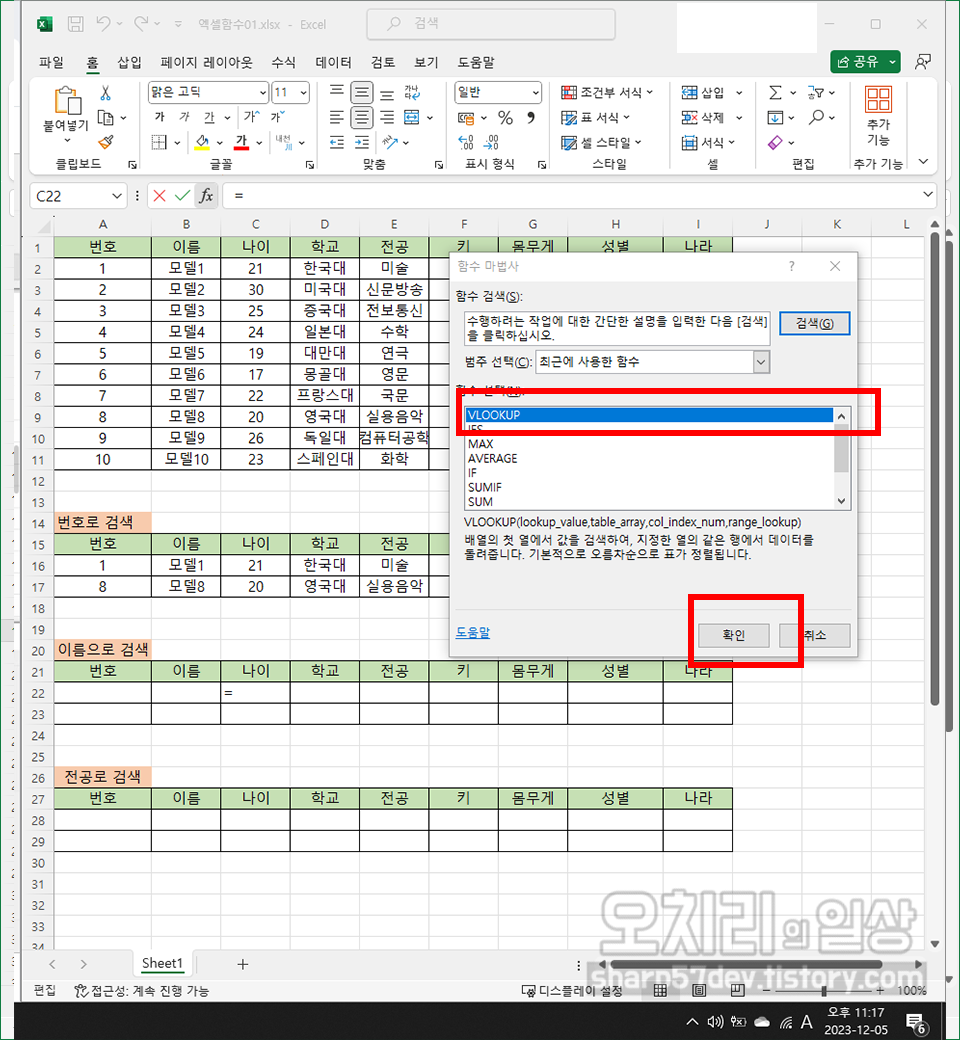This screenshot has width=960, height=1040.
Task: Increase decimal places icon
Action: pos(466,142)
